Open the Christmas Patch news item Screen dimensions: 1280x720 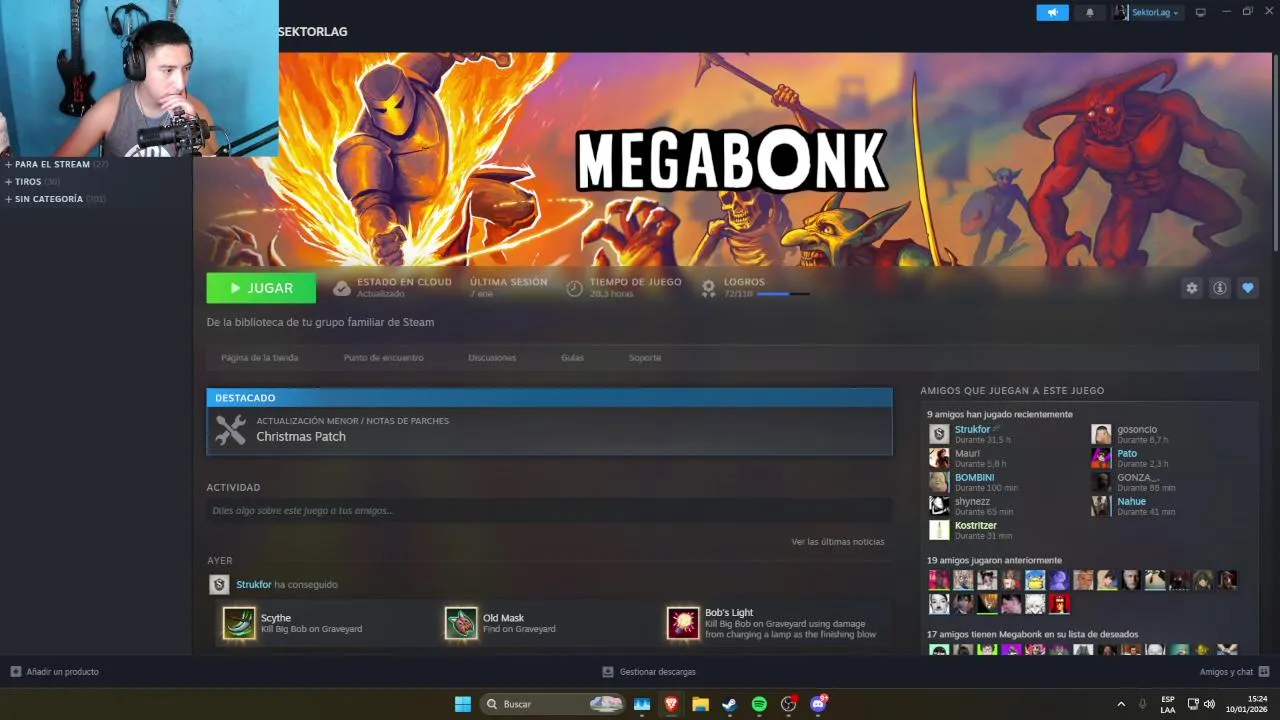coord(549,430)
